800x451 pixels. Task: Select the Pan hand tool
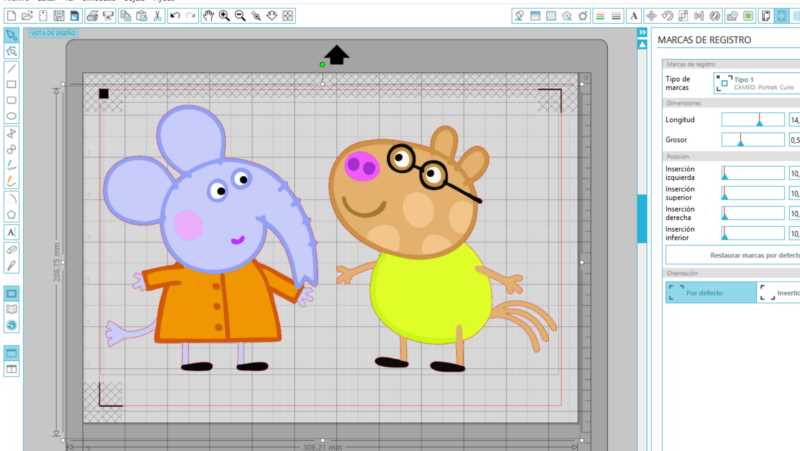pos(208,16)
